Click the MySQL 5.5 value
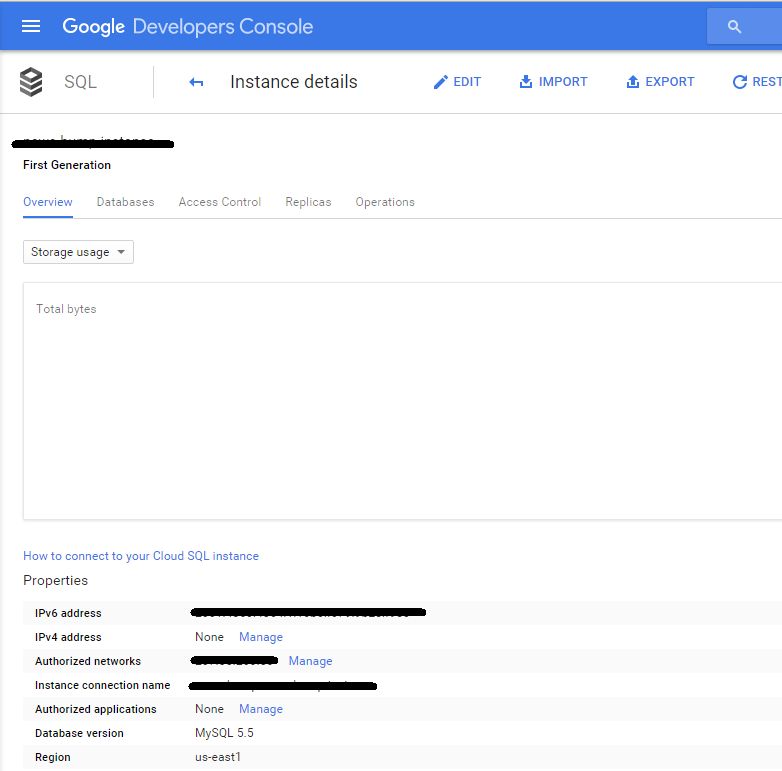 tap(224, 733)
